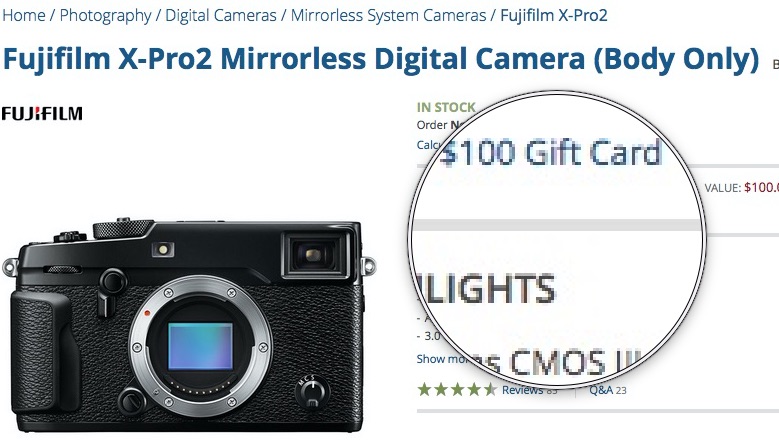Click the Q&A count number 23
Viewport: 779px width, 446px height.
tap(621, 390)
